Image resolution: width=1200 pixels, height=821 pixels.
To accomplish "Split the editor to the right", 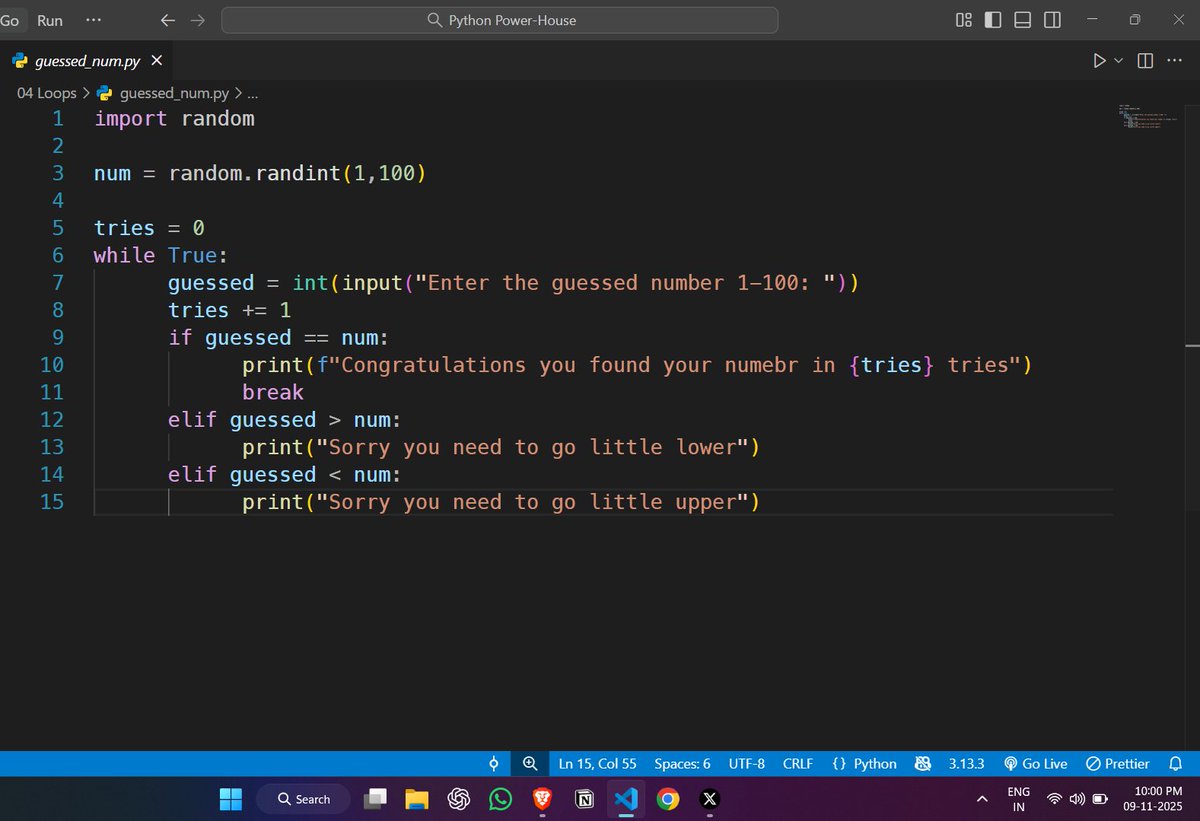I will tap(1146, 61).
